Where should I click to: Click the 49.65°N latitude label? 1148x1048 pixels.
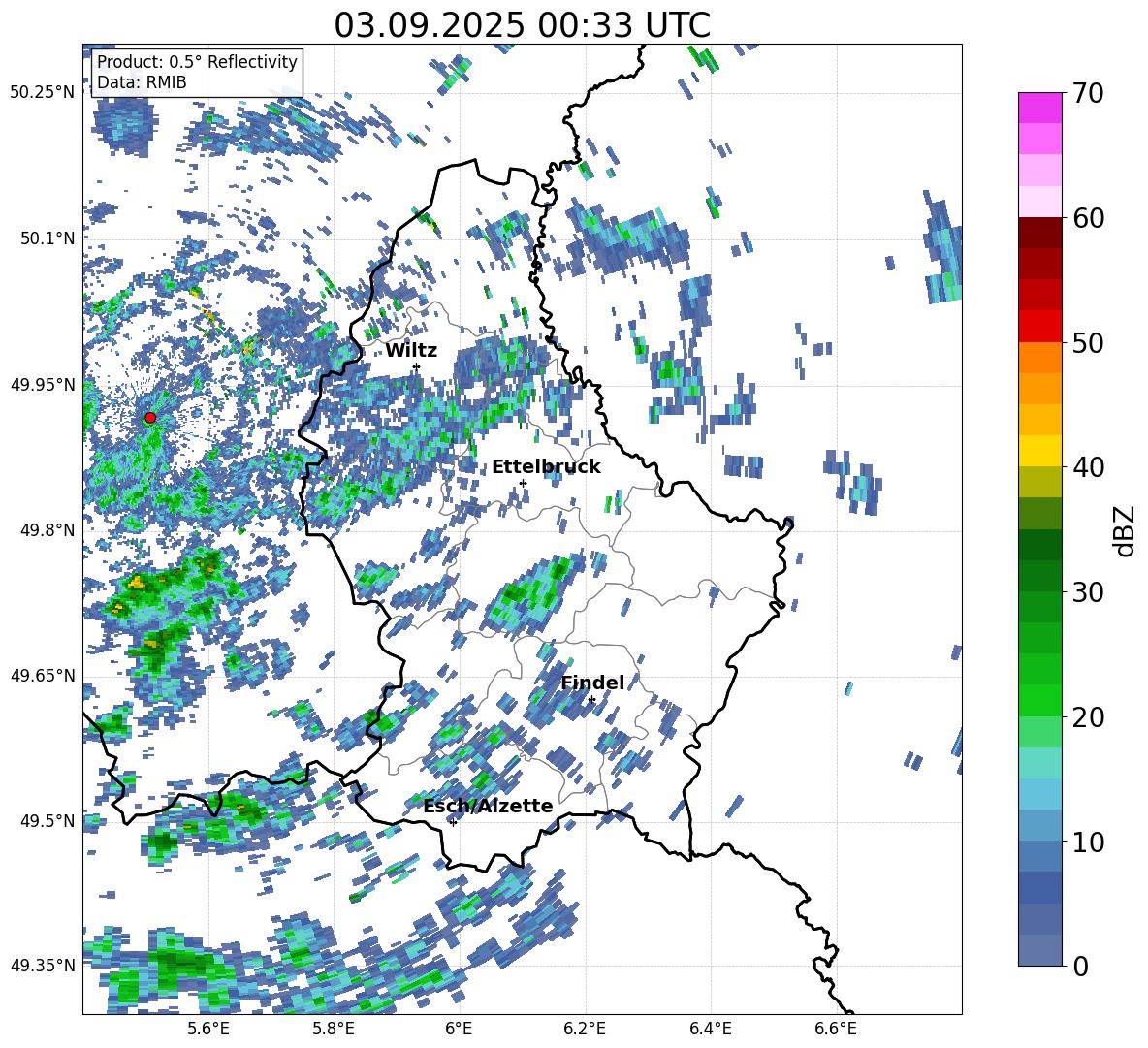coord(43,675)
